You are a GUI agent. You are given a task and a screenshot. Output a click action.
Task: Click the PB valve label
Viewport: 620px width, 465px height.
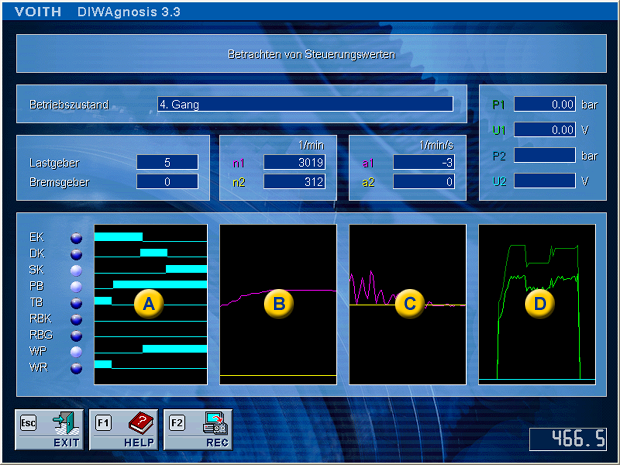[x=36, y=286]
